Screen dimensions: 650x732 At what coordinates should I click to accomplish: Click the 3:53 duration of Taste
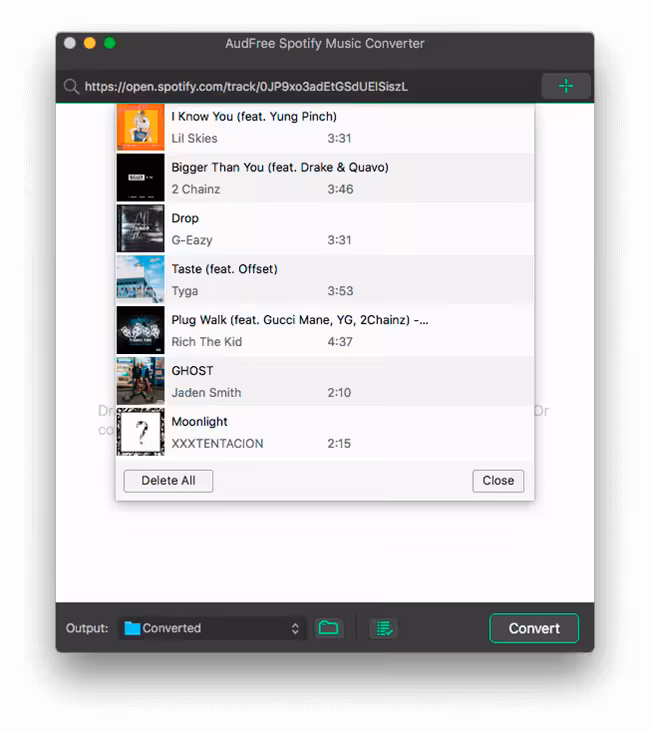340,291
